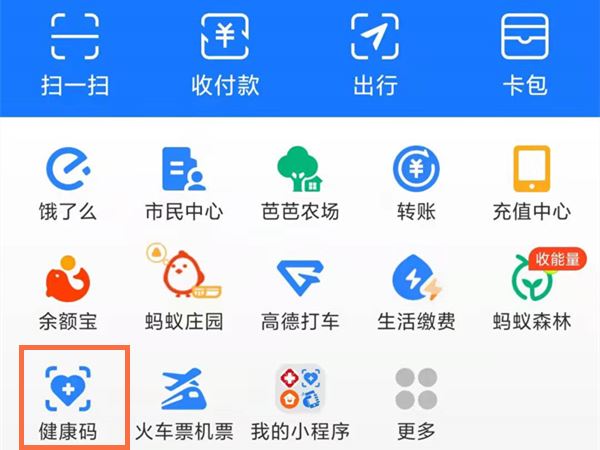Open the highlighted 健康码 health code icon
This screenshot has height=450, width=600.
coord(68,388)
